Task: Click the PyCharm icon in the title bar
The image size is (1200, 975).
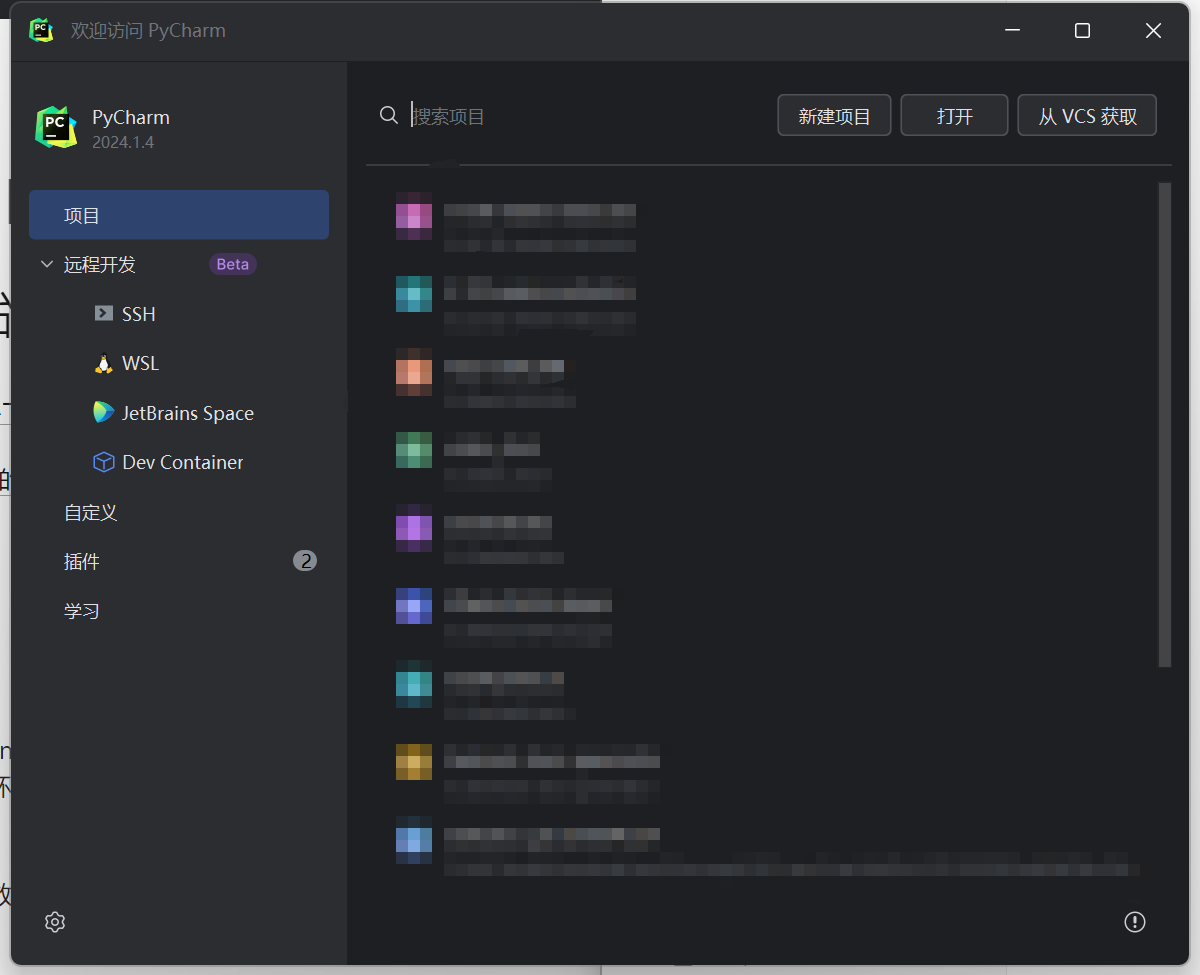Action: pyautogui.click(x=41, y=30)
